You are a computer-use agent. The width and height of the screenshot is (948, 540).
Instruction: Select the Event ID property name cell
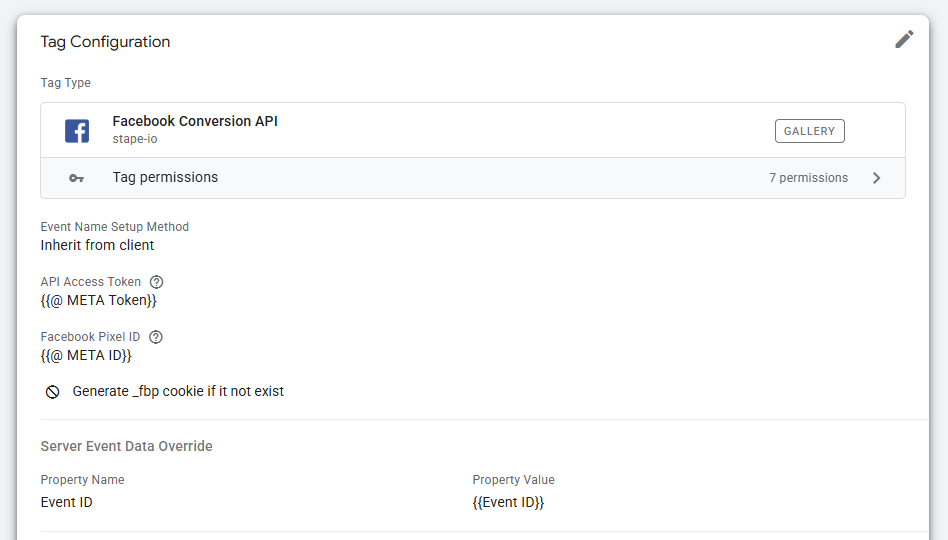[x=66, y=502]
